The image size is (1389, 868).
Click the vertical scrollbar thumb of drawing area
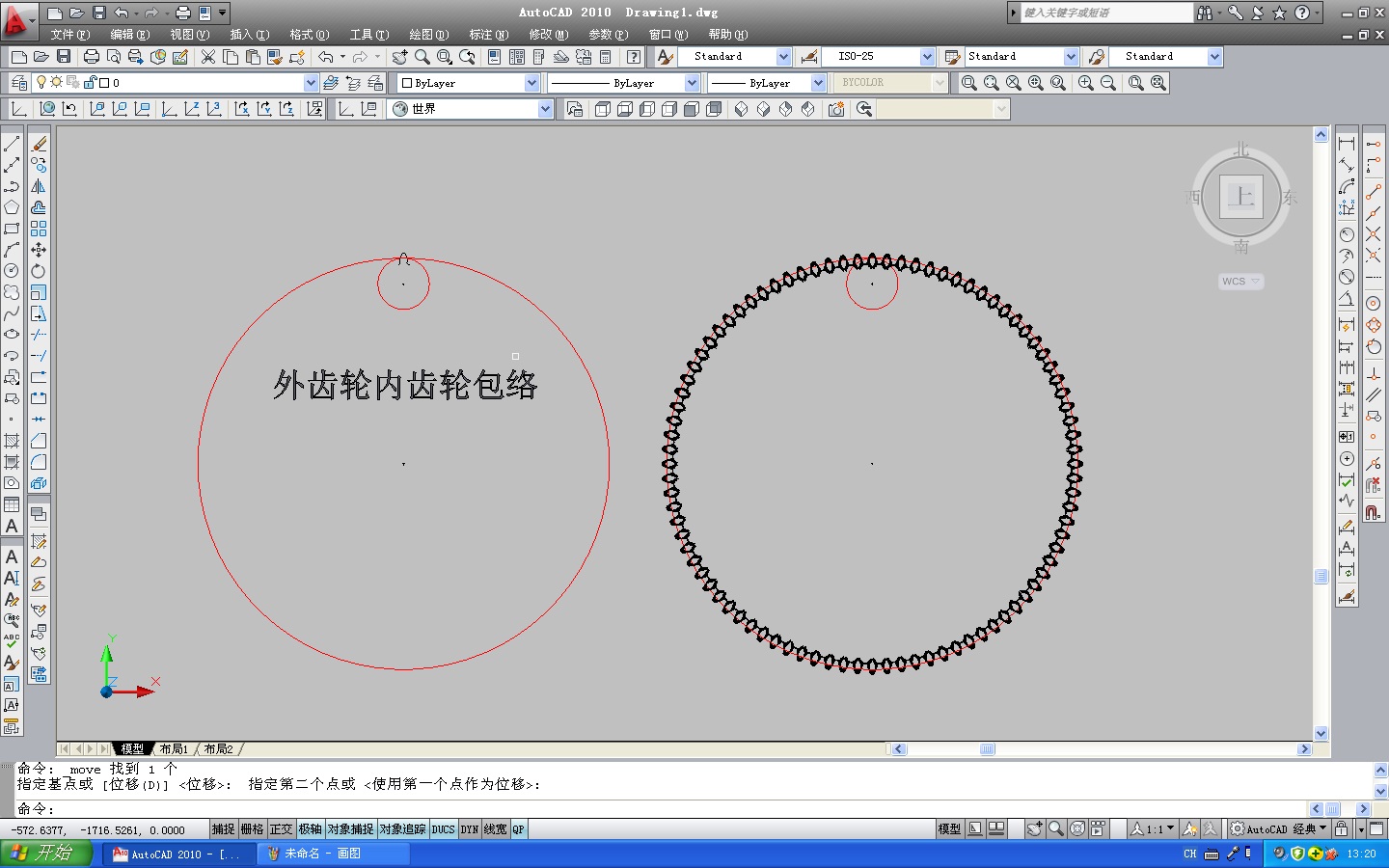pyautogui.click(x=1321, y=576)
